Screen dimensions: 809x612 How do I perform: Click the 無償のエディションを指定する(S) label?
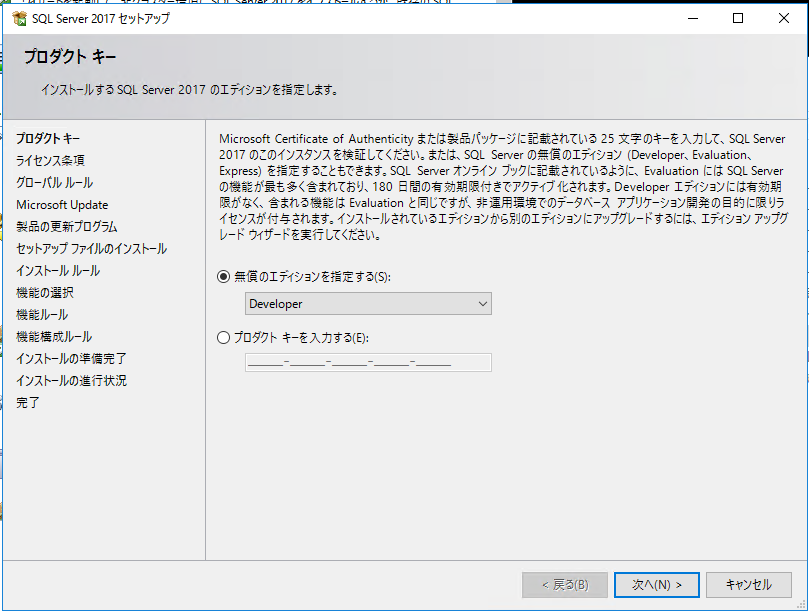(x=312, y=277)
